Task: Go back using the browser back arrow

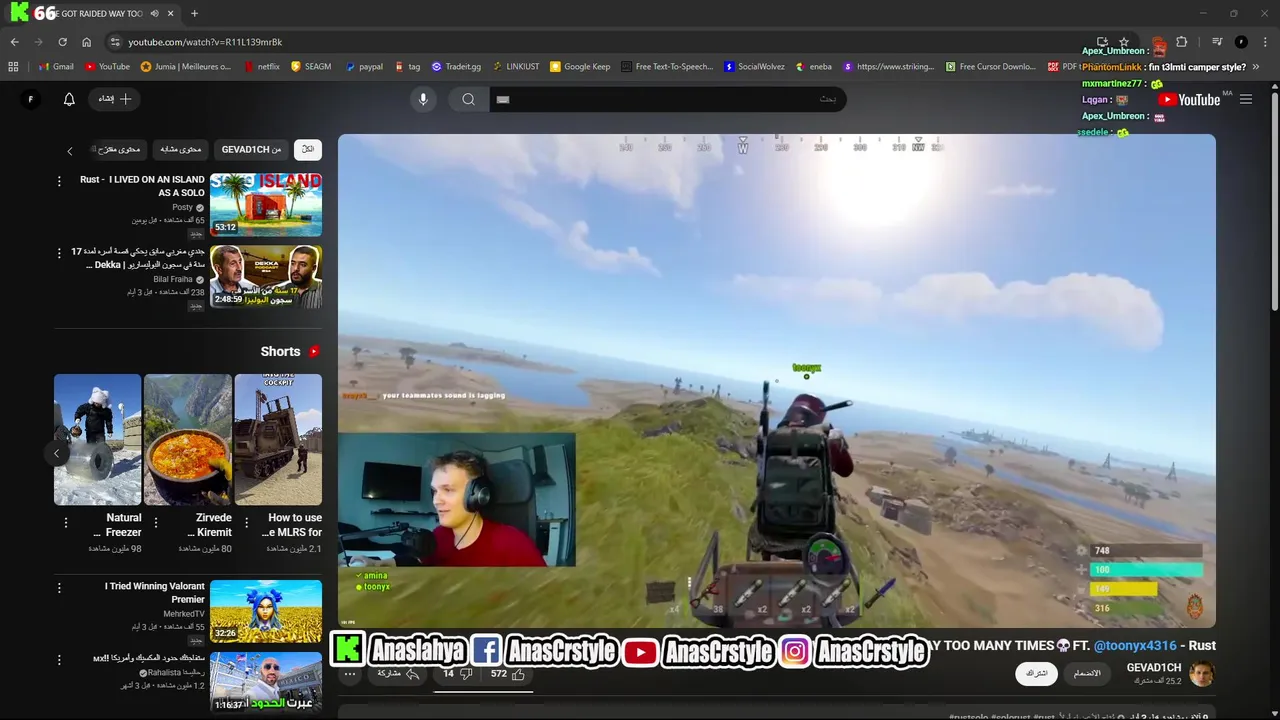Action: [x=14, y=42]
